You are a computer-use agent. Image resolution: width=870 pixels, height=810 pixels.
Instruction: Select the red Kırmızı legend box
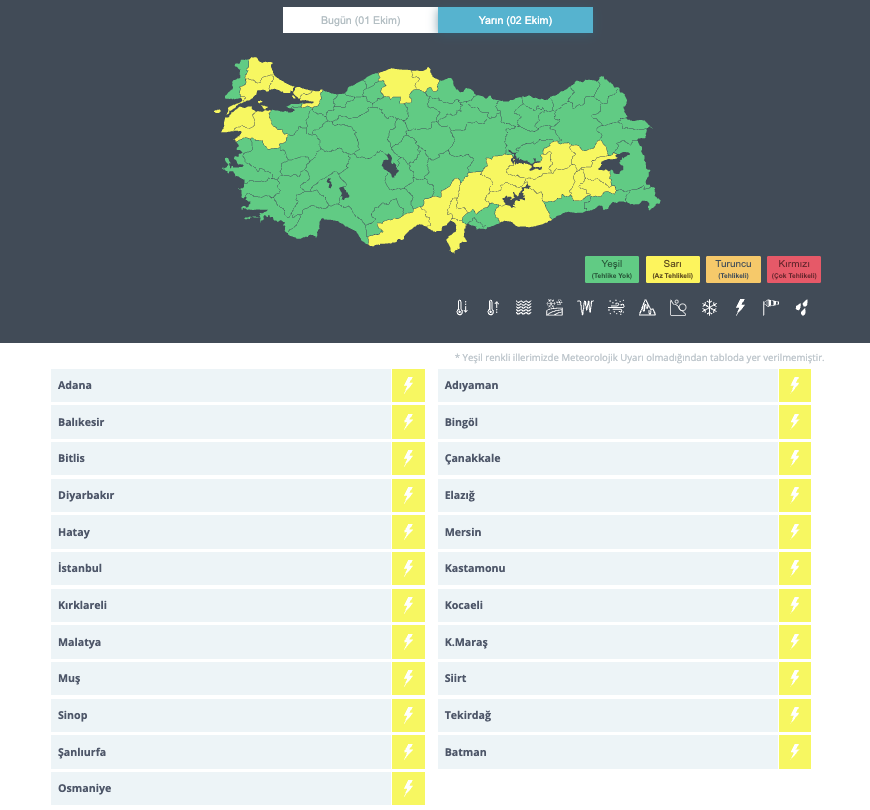[794, 269]
